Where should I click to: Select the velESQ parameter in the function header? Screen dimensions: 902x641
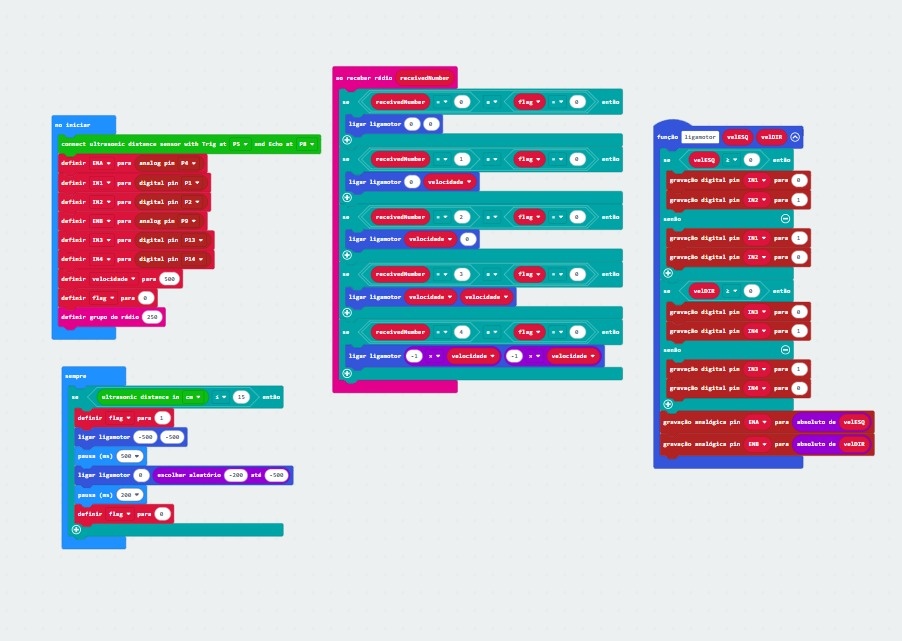tap(737, 137)
